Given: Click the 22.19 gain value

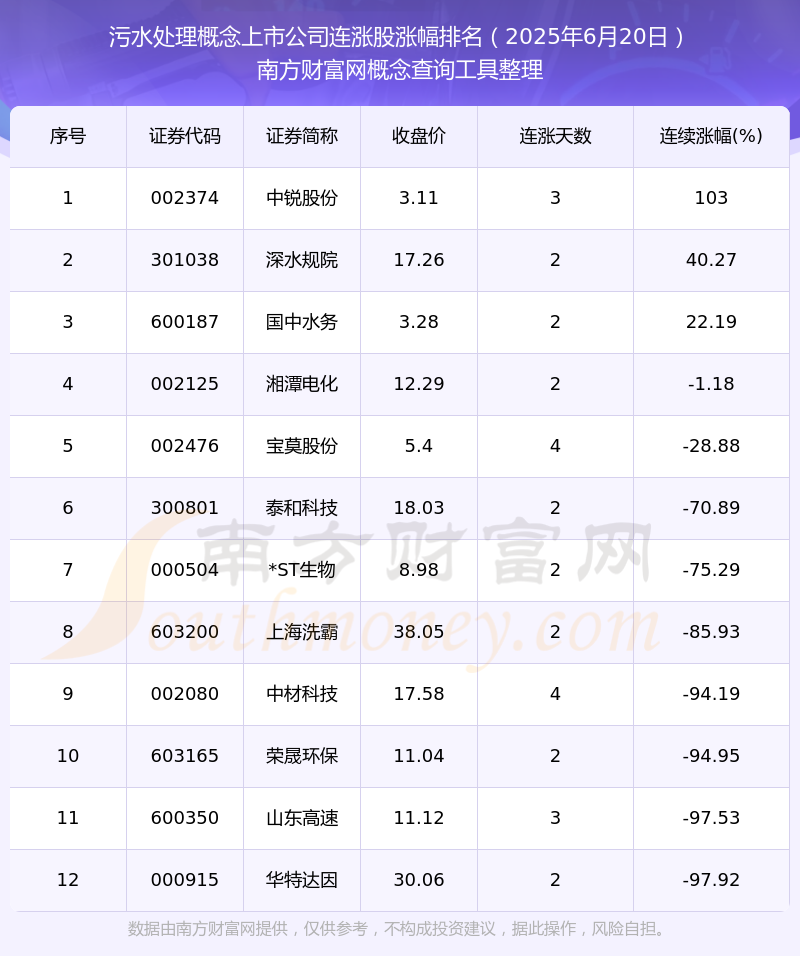Looking at the screenshot, I should (x=711, y=322).
